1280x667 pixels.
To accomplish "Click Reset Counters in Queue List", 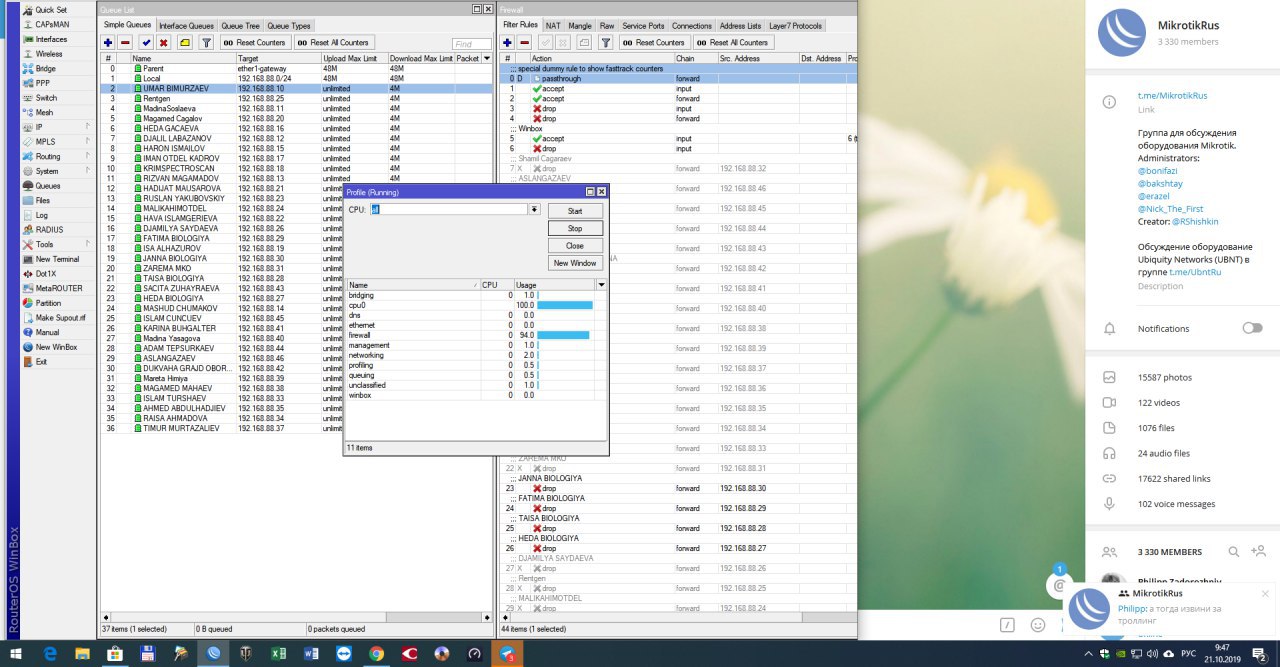I will [x=255, y=43].
